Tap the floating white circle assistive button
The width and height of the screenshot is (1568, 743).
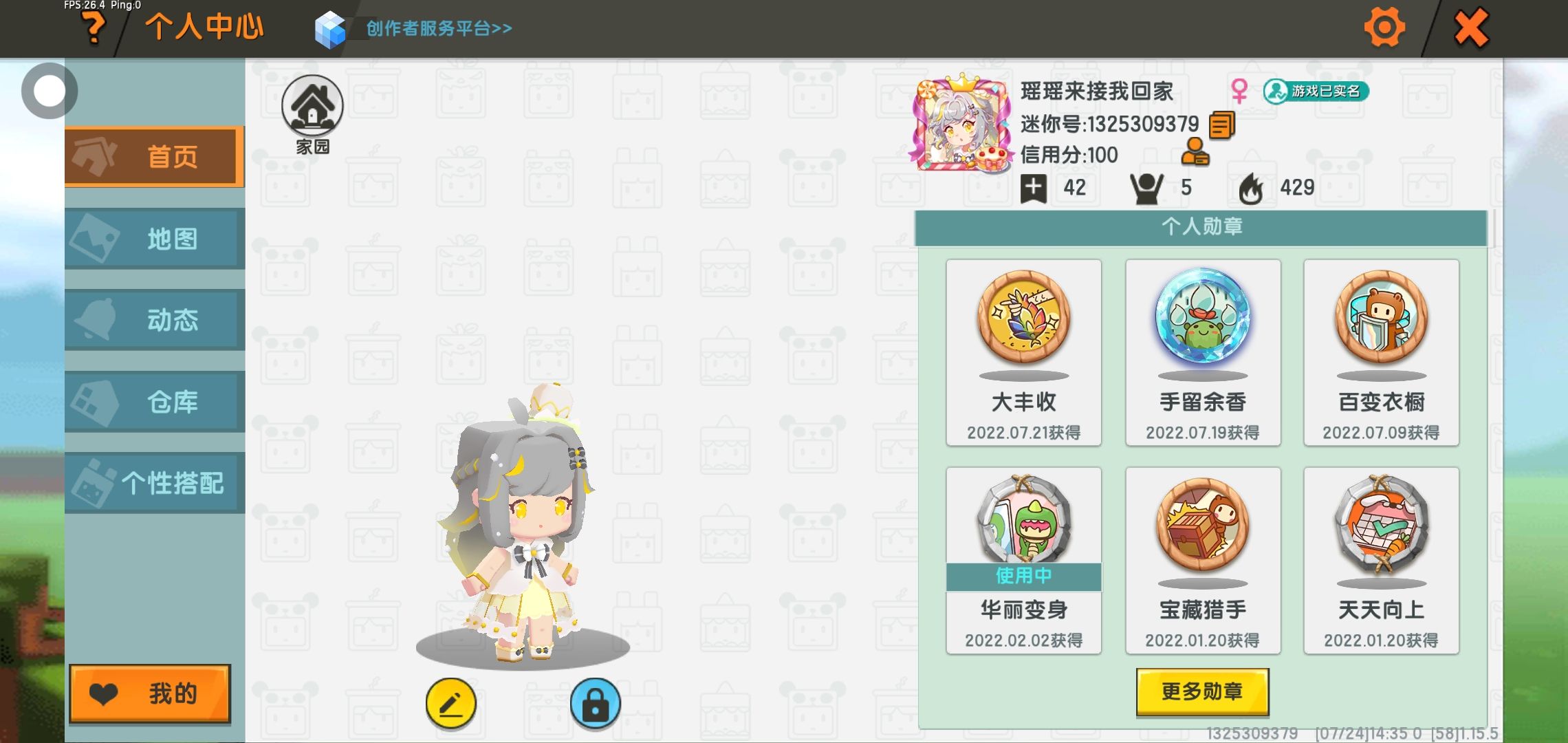click(x=50, y=91)
